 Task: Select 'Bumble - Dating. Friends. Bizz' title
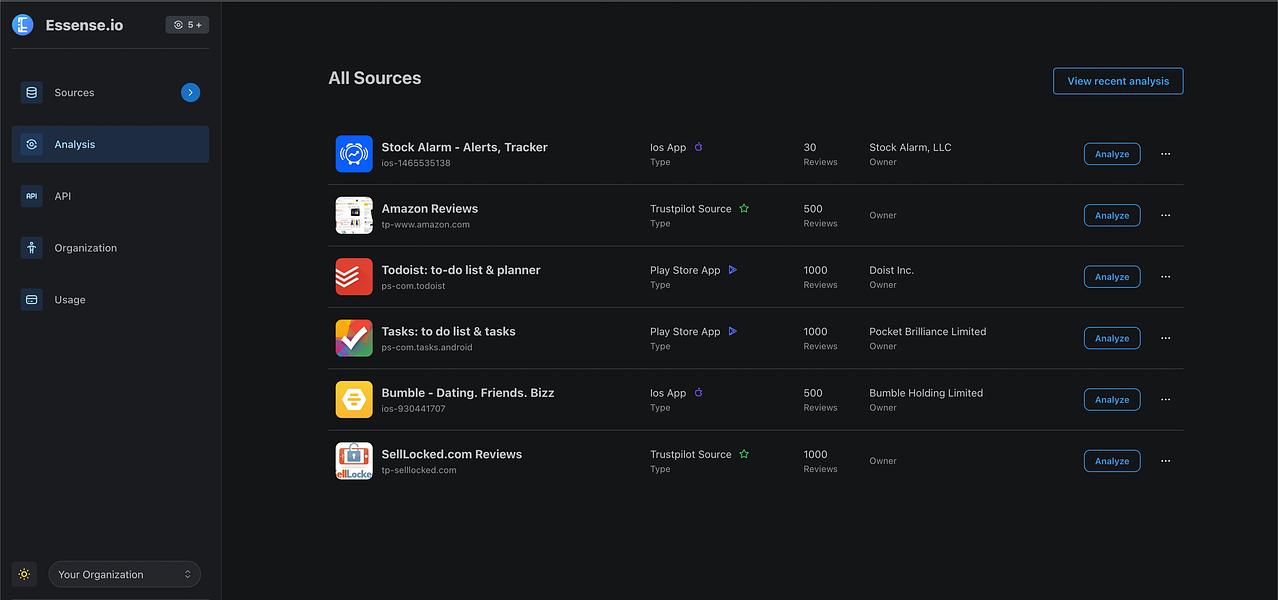coord(468,393)
